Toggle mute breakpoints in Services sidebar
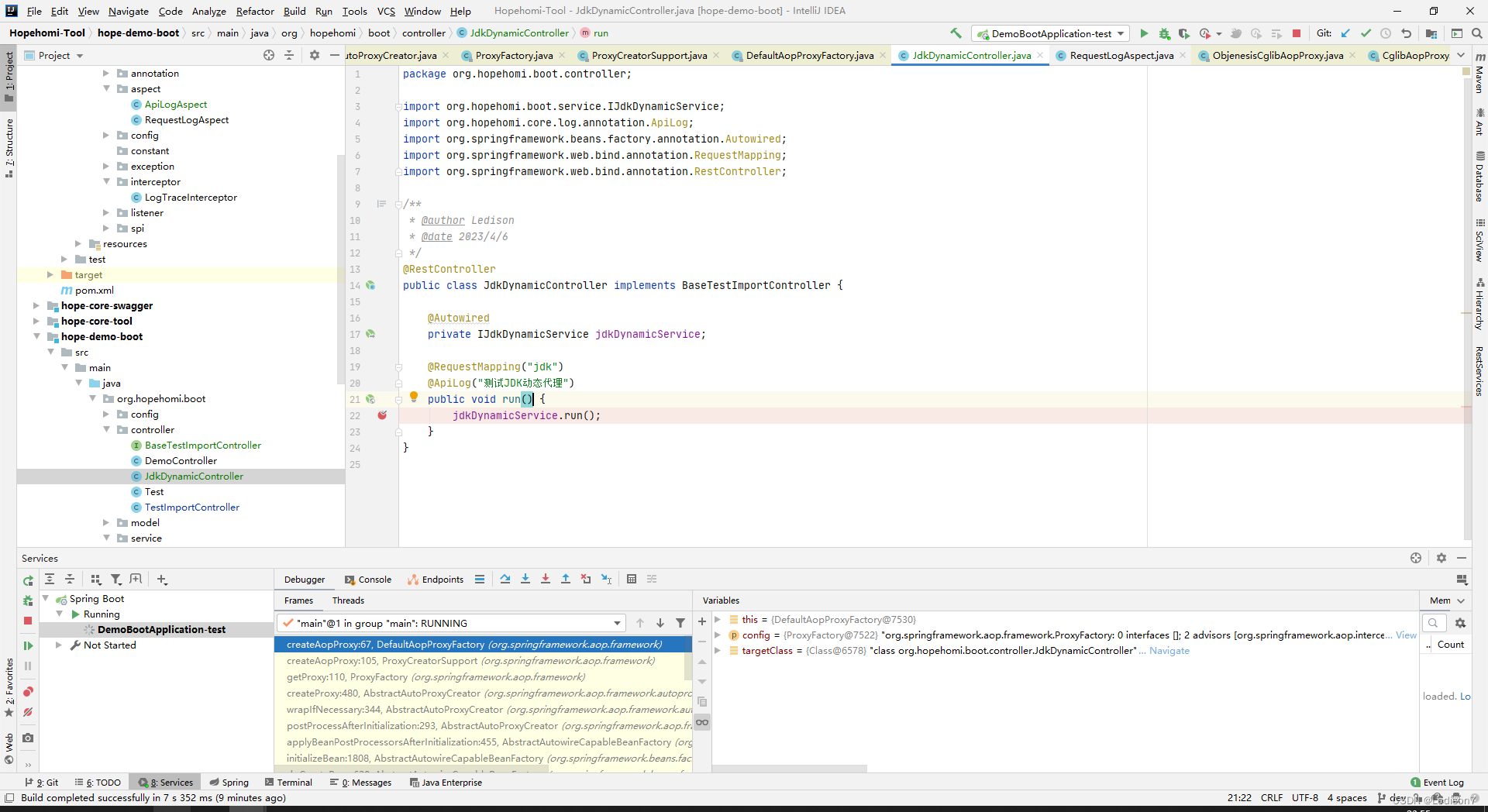The height and width of the screenshot is (812, 1488). pos(28,712)
